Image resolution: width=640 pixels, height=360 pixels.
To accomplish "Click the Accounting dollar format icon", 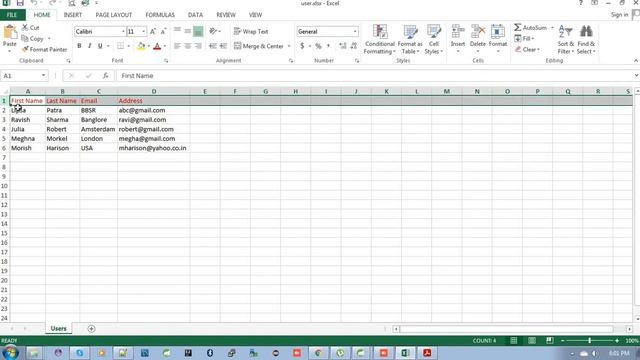I will pos(302,46).
